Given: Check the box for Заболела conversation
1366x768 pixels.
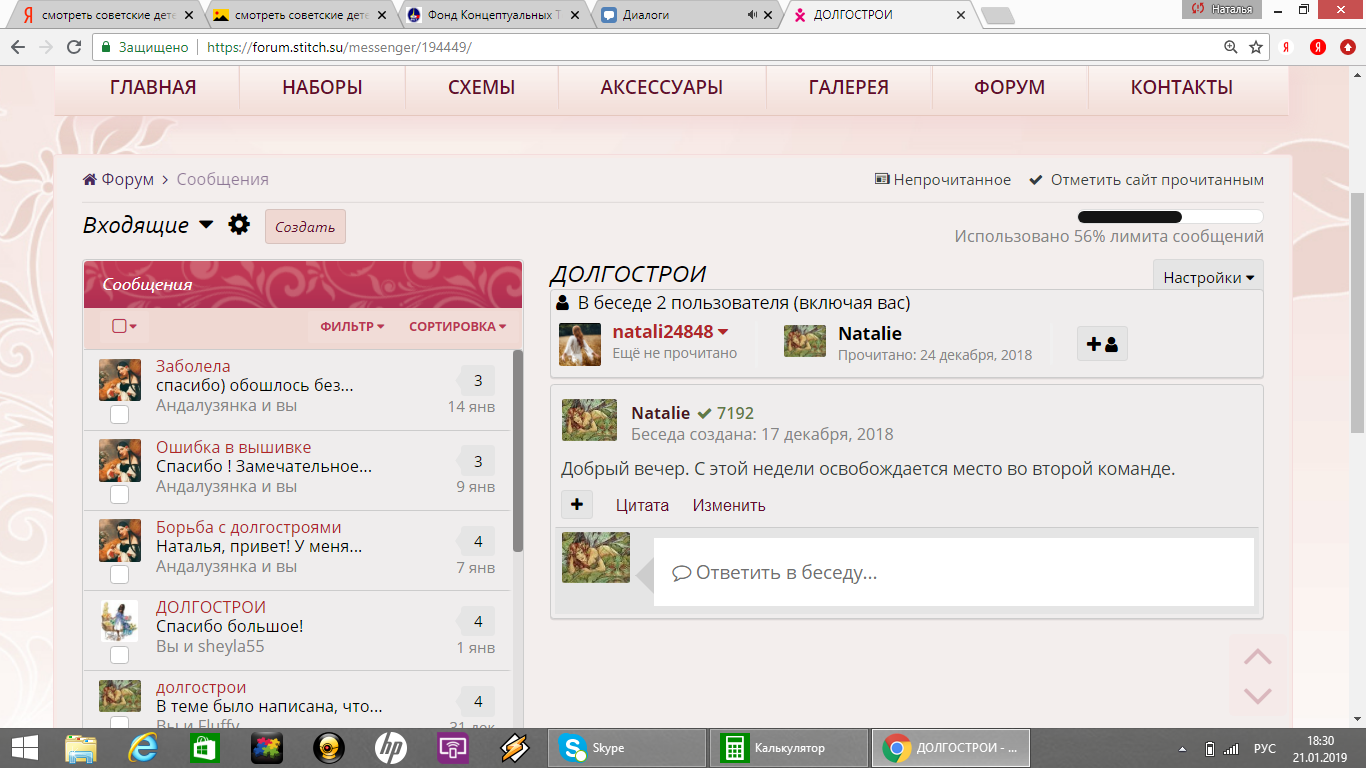Looking at the screenshot, I should pyautogui.click(x=119, y=414).
